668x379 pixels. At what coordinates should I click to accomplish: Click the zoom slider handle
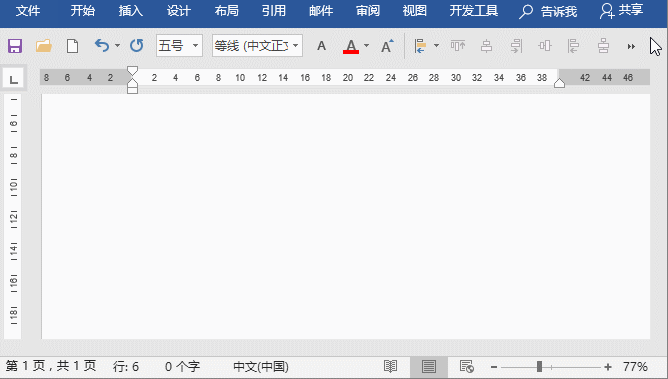point(539,367)
